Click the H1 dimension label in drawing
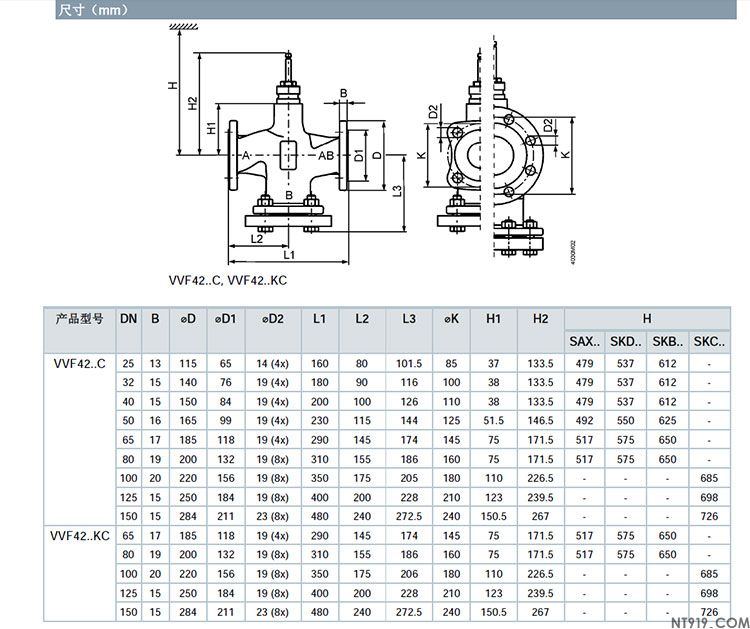750x629 pixels. pyautogui.click(x=210, y=129)
